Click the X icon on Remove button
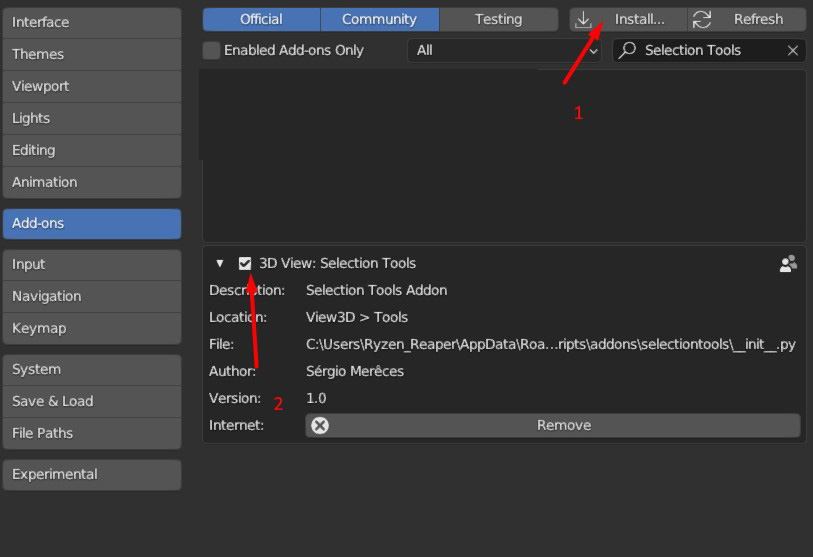The width and height of the screenshot is (813, 557). [320, 425]
